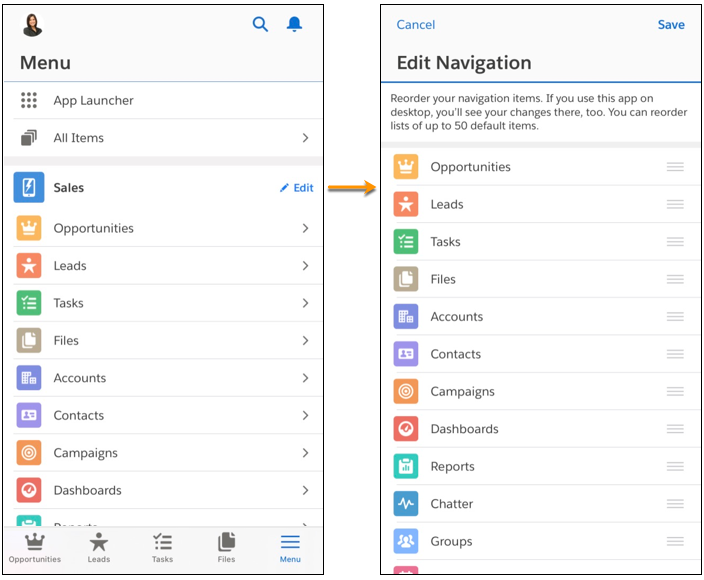Select the Menu bottom tab
The height and width of the screenshot is (580, 704).
[290, 548]
